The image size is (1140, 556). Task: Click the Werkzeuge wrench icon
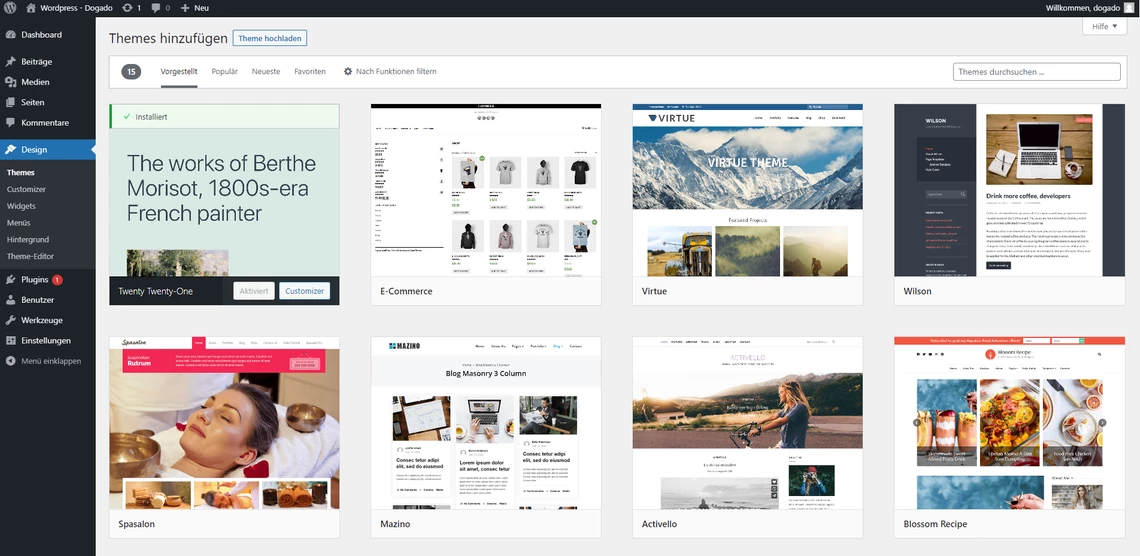[10, 320]
